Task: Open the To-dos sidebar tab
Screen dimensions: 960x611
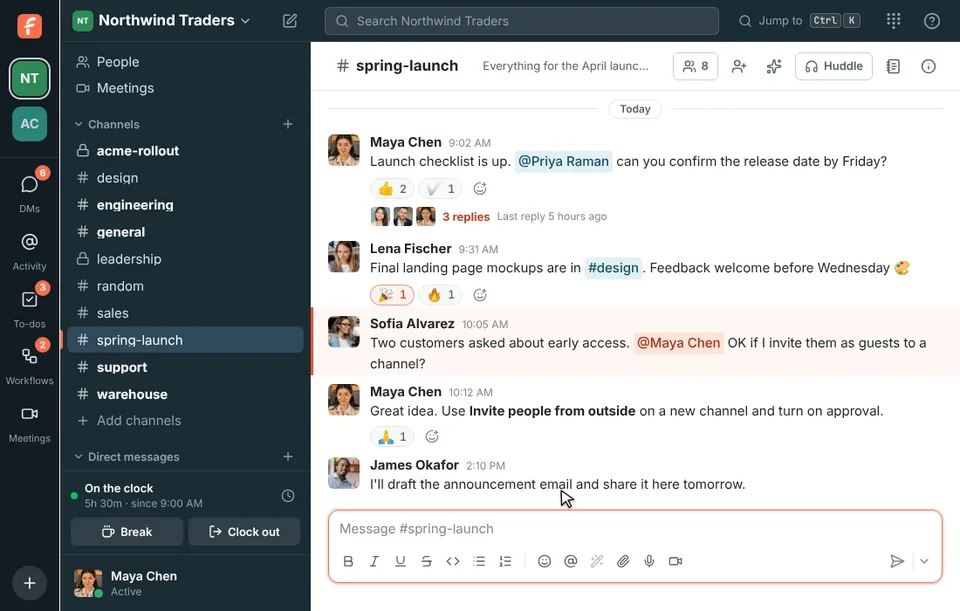Action: (29, 307)
